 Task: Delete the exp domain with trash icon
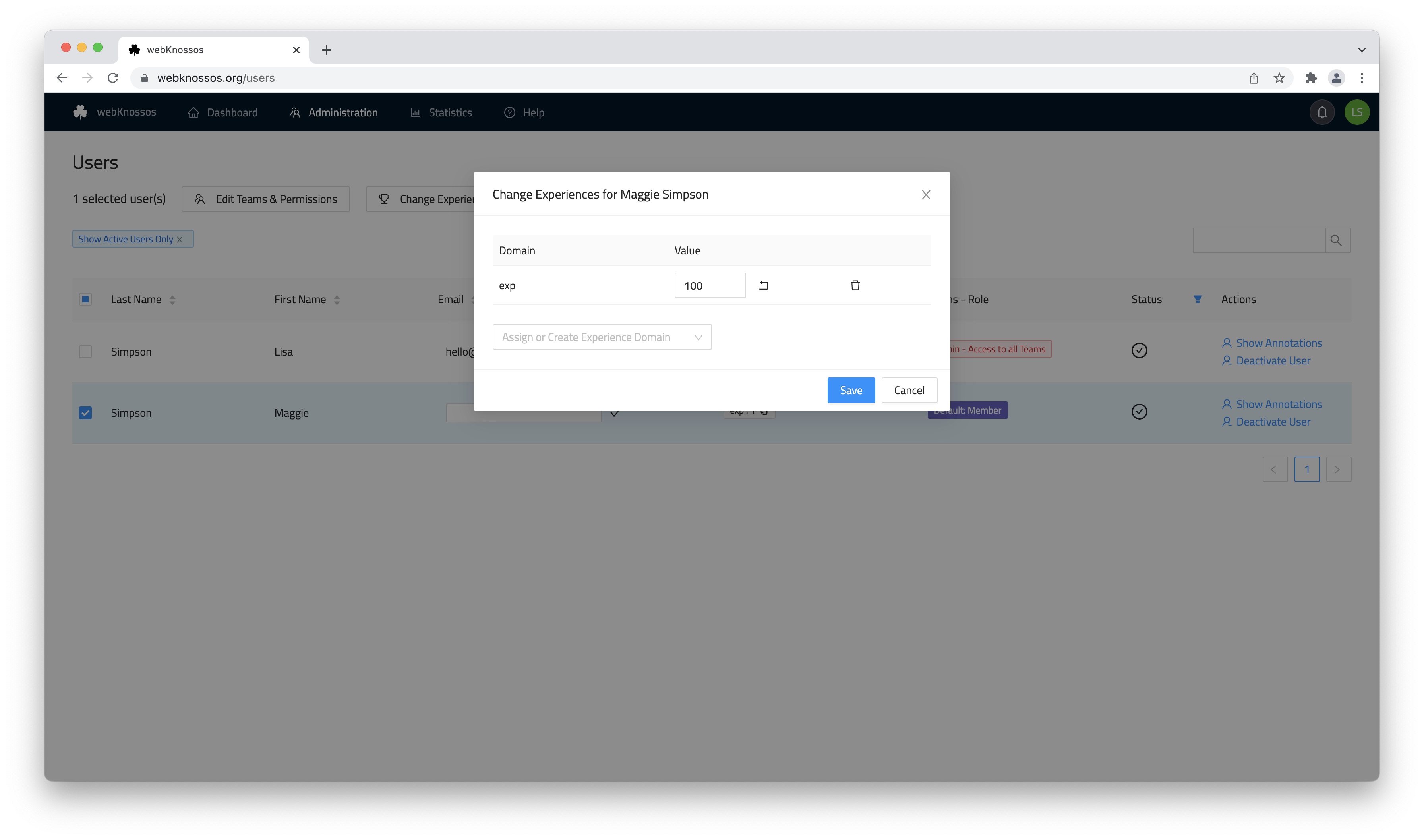click(855, 285)
